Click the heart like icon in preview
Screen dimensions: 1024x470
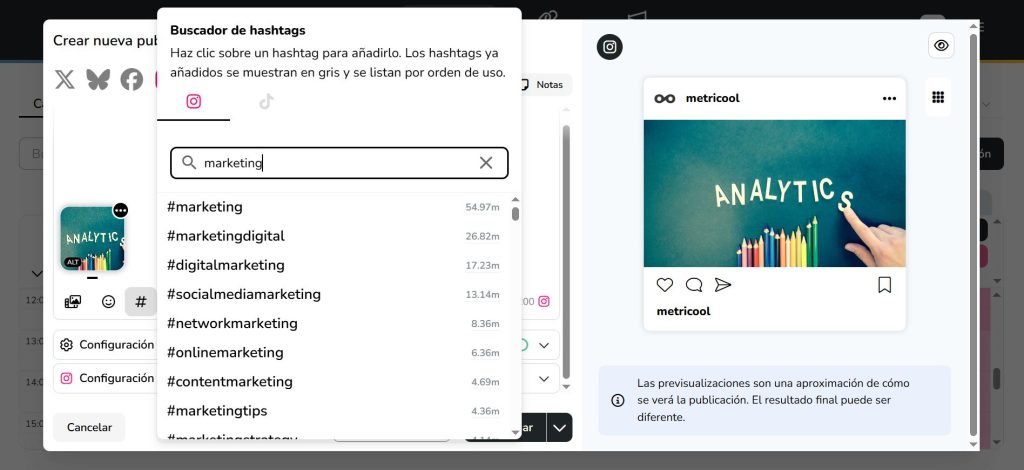[665, 285]
